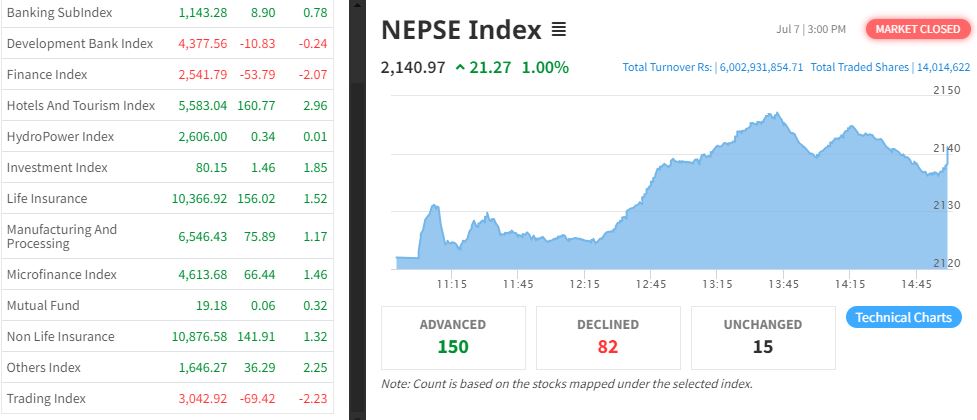
Task: Click the Total Traded Shares figure
Action: click(x=941, y=68)
